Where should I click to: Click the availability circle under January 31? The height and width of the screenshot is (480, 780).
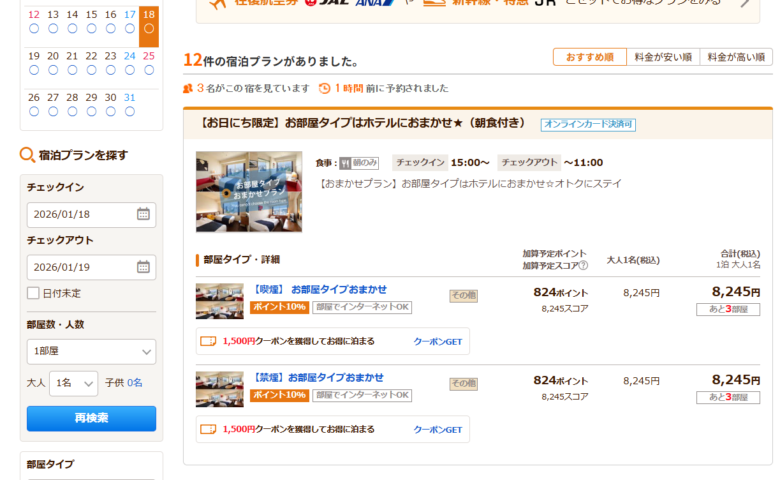129,111
